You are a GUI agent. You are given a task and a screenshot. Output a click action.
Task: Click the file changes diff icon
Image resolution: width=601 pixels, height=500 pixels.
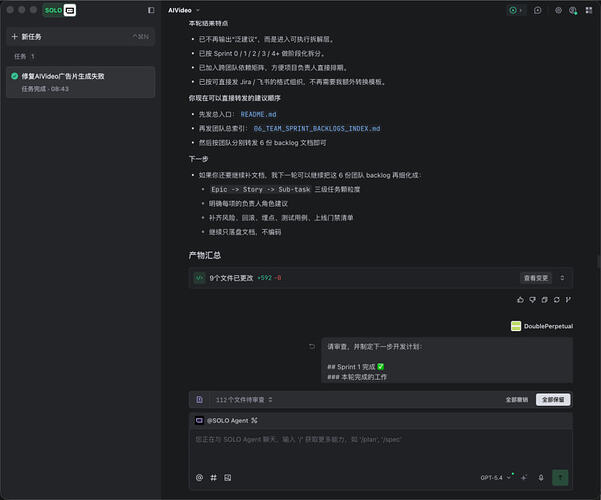click(200, 278)
